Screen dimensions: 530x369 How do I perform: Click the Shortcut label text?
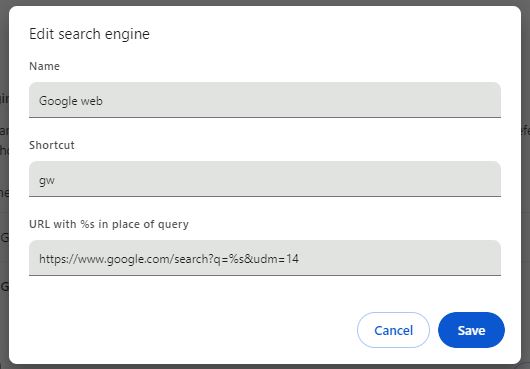[x=52, y=145]
